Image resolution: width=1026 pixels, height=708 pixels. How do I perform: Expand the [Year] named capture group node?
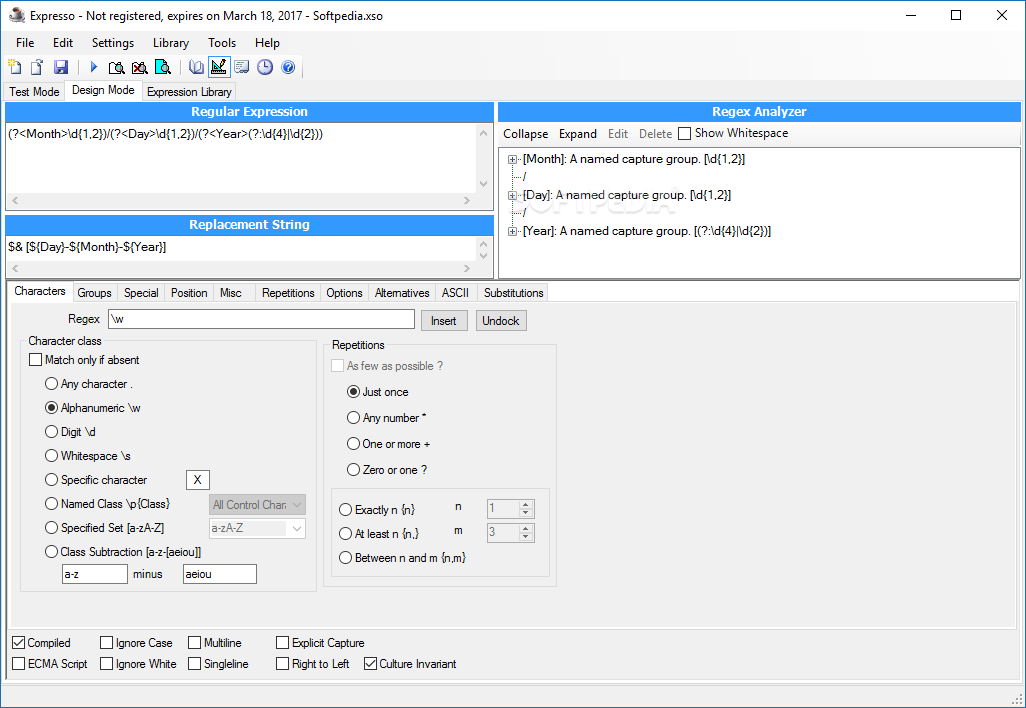pyautogui.click(x=512, y=231)
